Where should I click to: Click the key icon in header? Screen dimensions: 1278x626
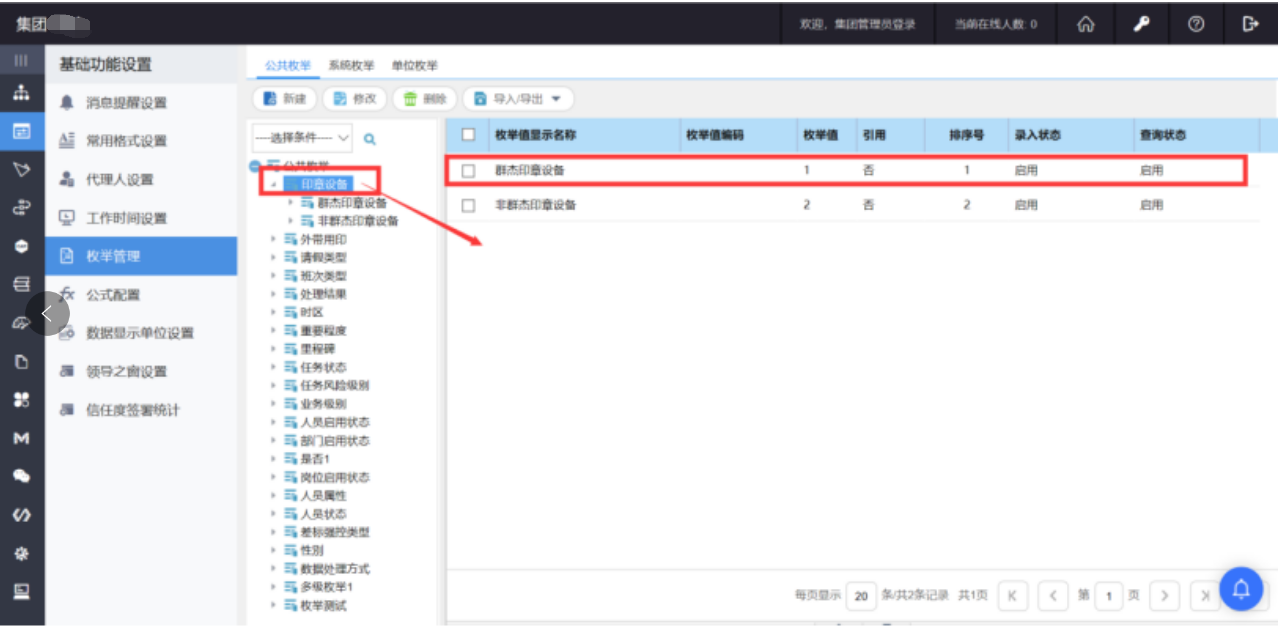(x=1141, y=24)
